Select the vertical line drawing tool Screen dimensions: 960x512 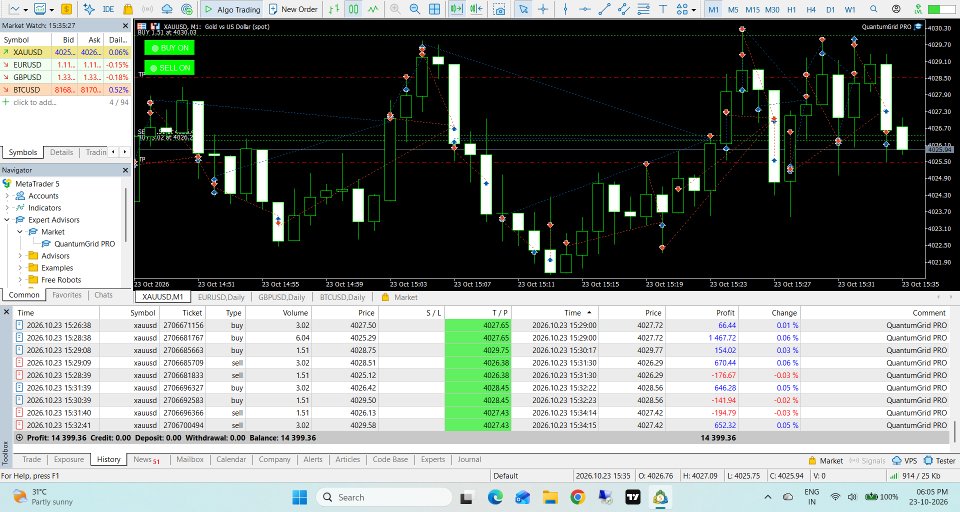tap(565, 9)
